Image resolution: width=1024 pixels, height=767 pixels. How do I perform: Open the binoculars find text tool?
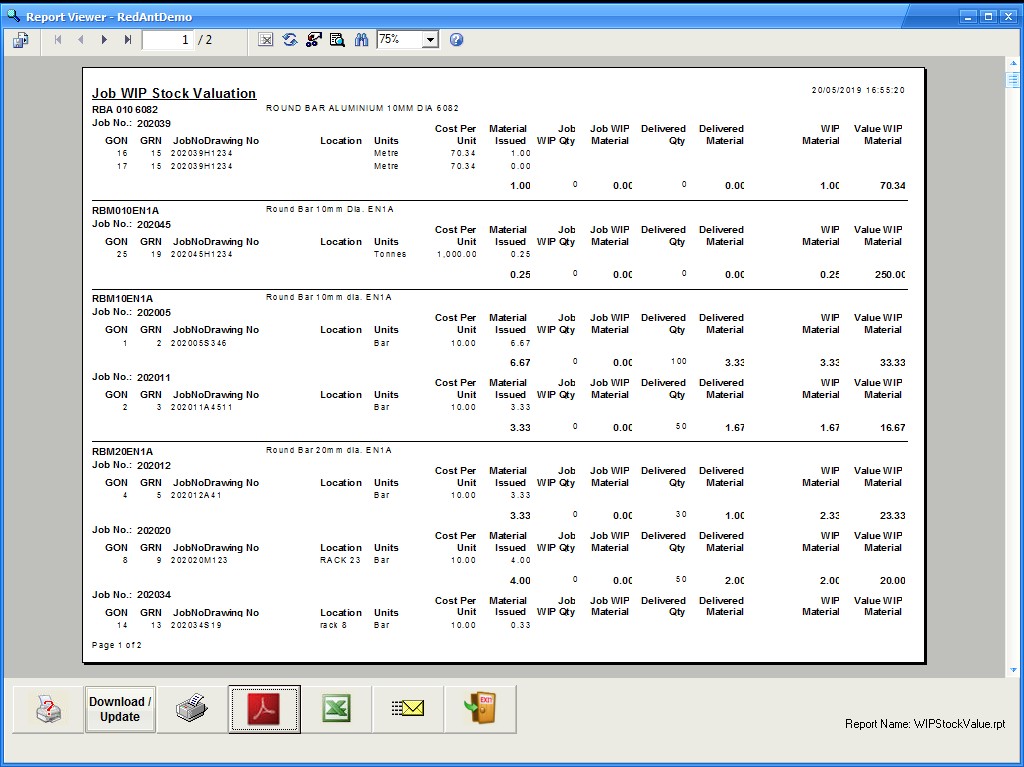tap(361, 40)
